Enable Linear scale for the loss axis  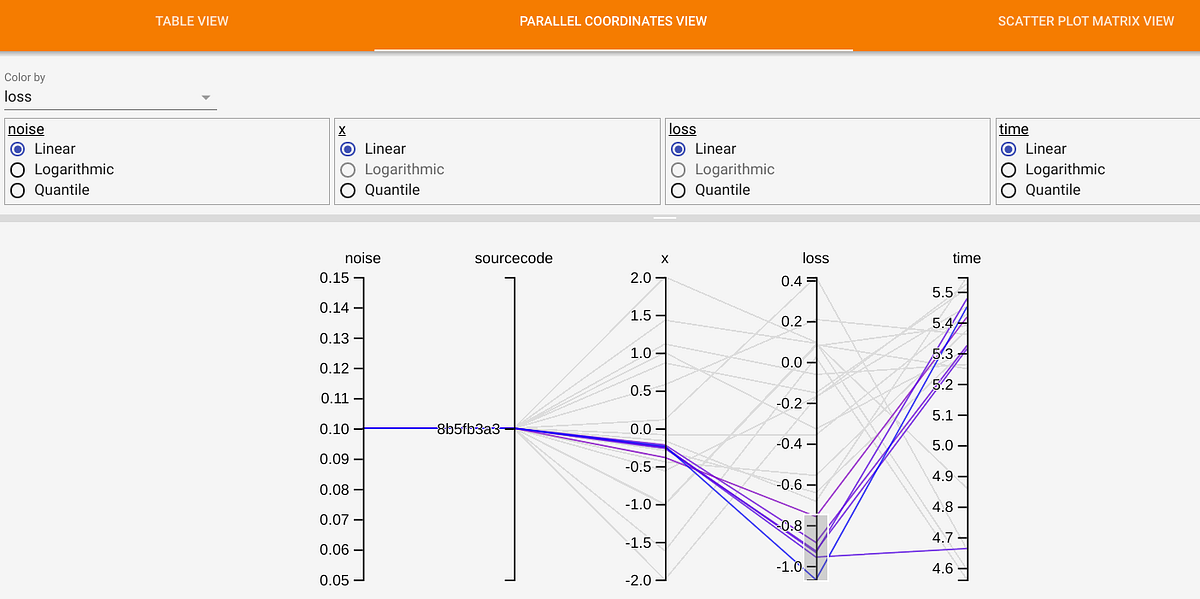(x=678, y=148)
